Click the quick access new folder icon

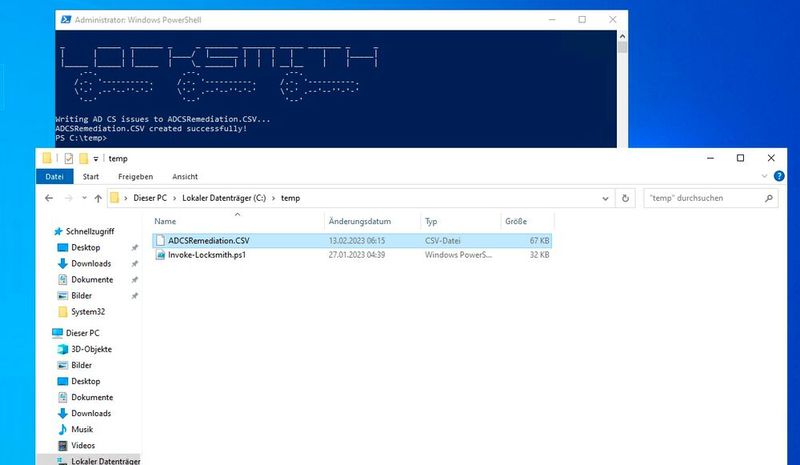tap(83, 158)
